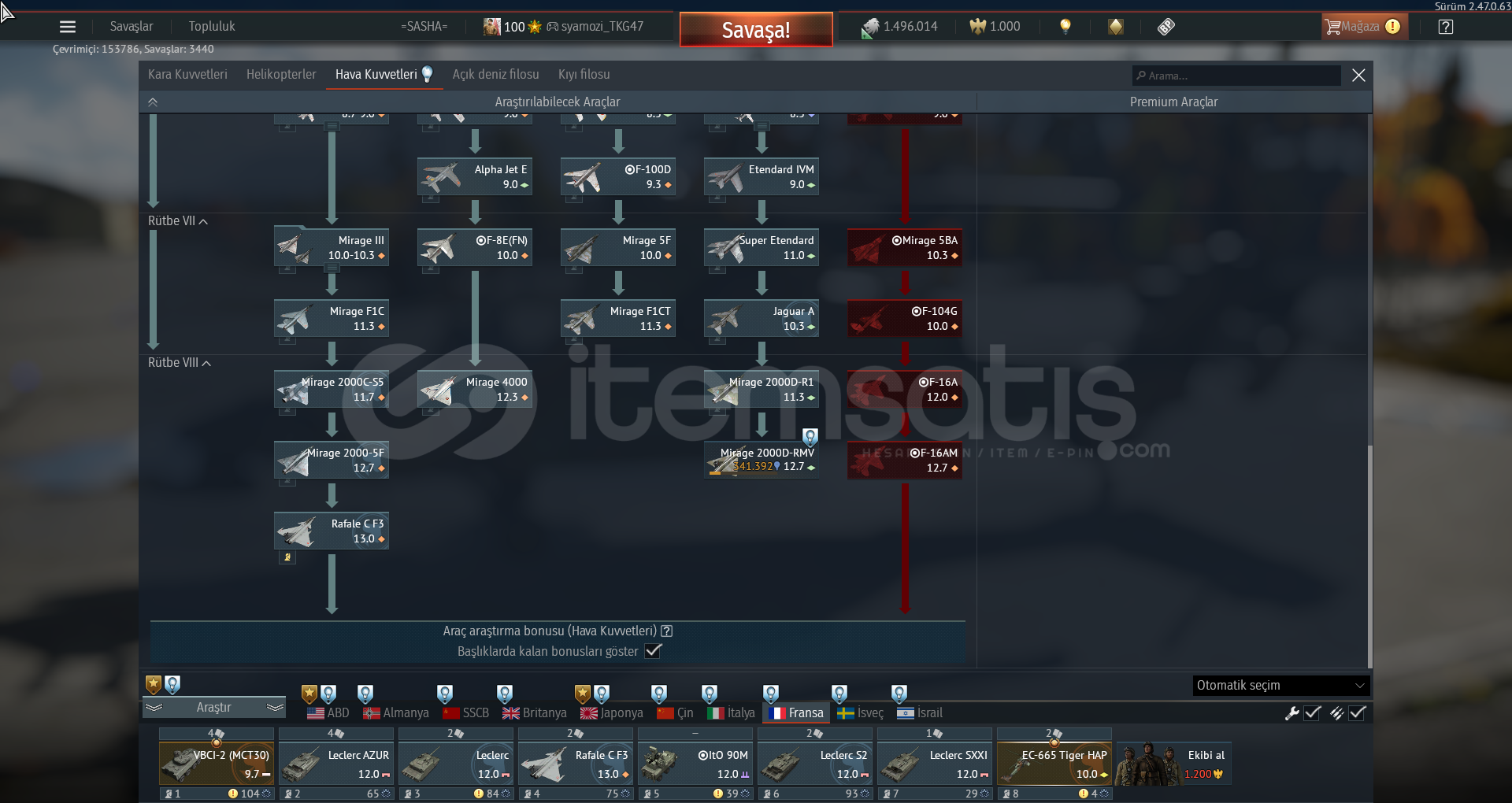Viewport: 1512px width, 803px height.
Task: Open the hamburger main menu
Action: [68, 27]
